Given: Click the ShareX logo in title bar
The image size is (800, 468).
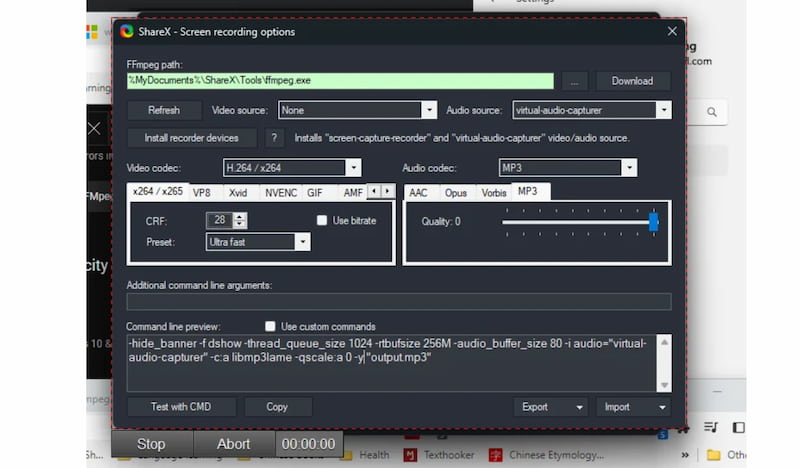Looking at the screenshot, I should point(127,31).
